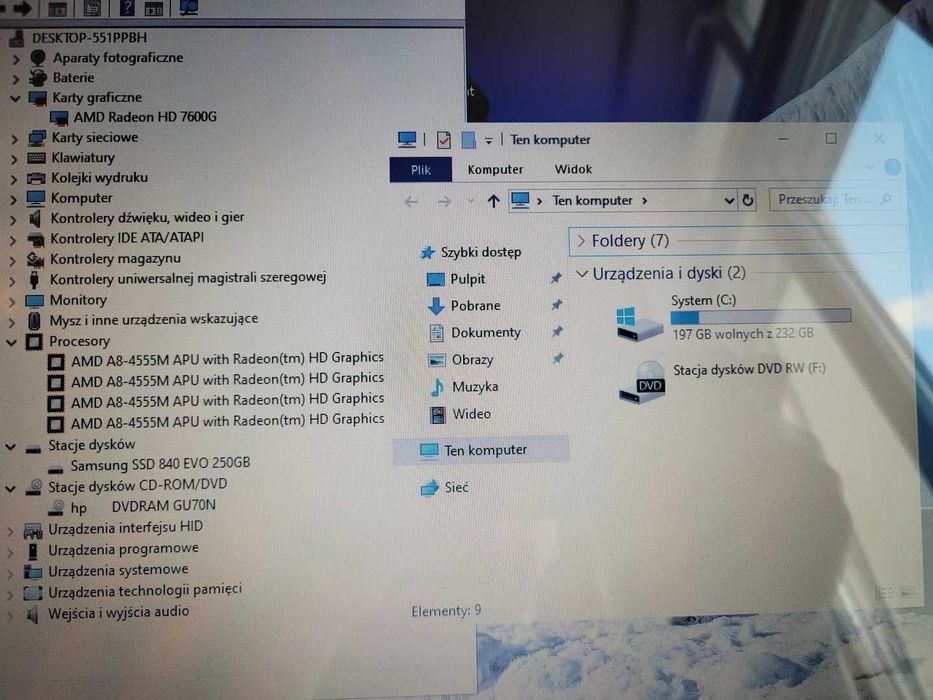
Task: Click the System (C:) drive icon in Explorer
Action: click(638, 324)
